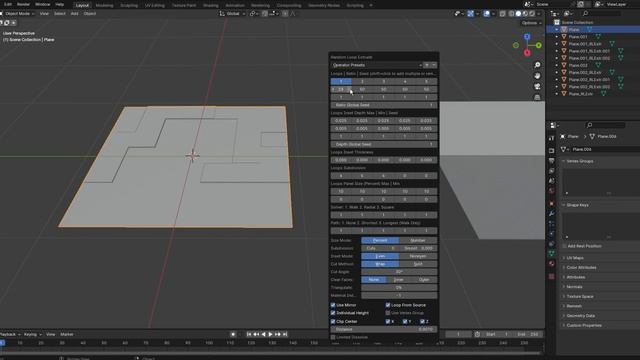The image size is (640, 360).
Task: Toggle X-ray display icon
Action: (502, 13)
